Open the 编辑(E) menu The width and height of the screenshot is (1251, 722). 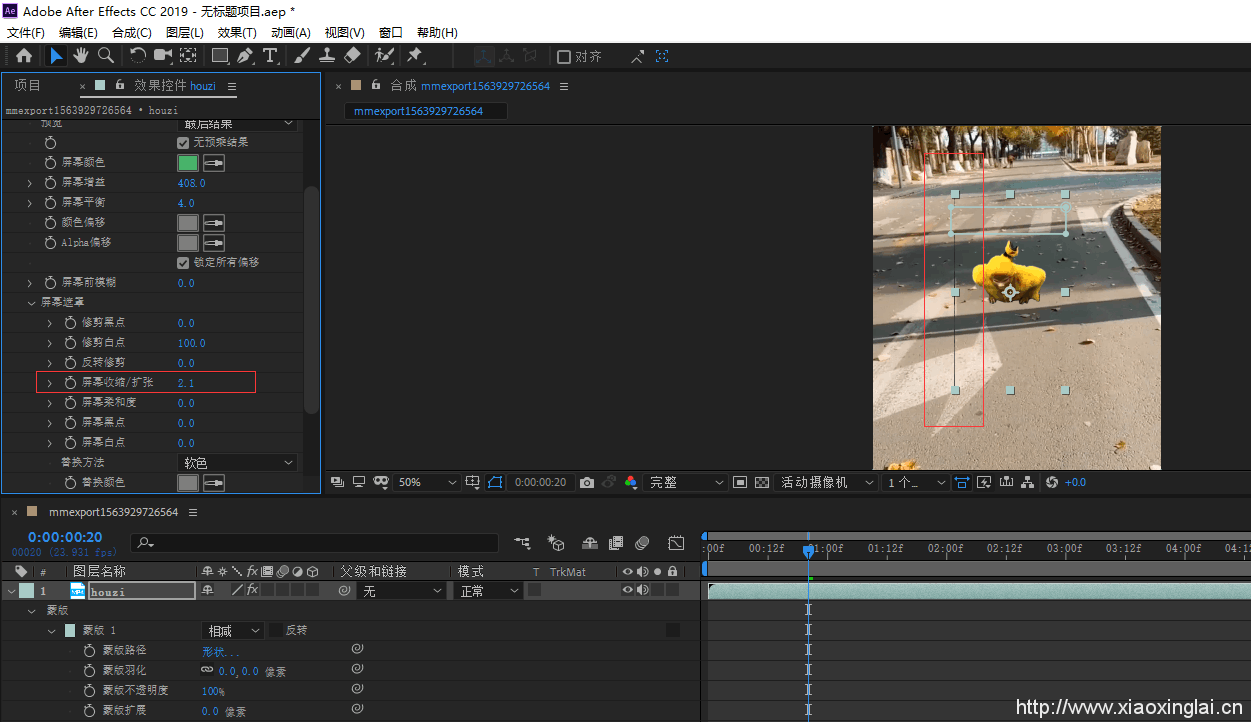pos(78,33)
